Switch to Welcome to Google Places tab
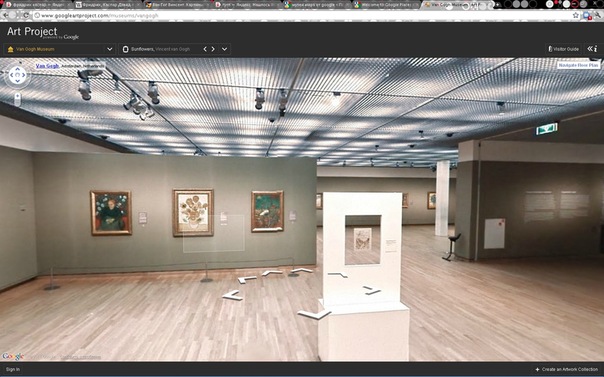 [x=386, y=5]
